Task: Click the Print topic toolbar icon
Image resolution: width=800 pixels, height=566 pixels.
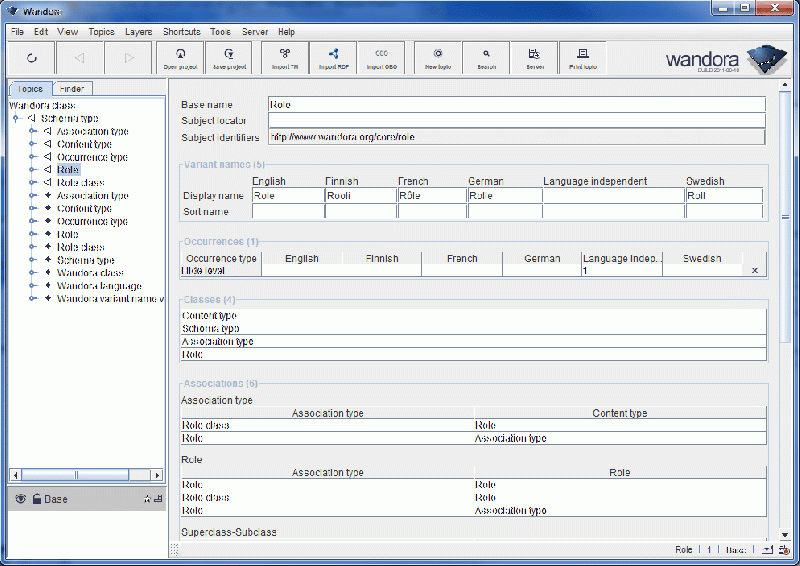Action: pyautogui.click(x=583, y=58)
